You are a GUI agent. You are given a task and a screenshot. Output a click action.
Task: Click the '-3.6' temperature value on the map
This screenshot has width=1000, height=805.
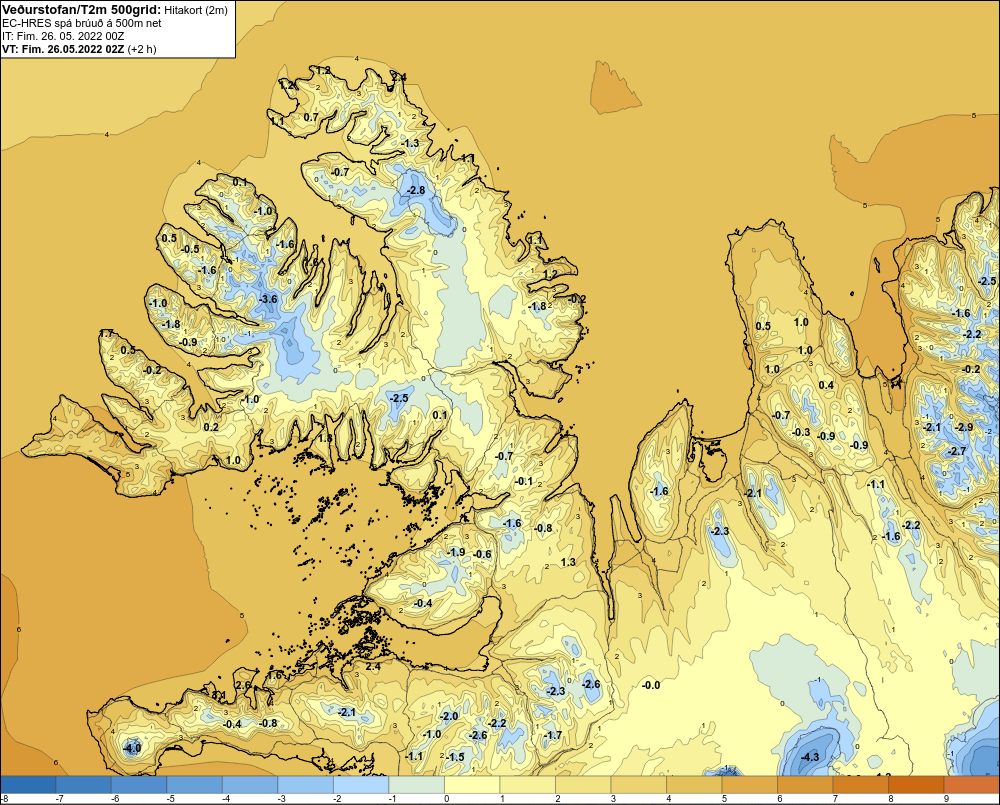[x=268, y=299]
